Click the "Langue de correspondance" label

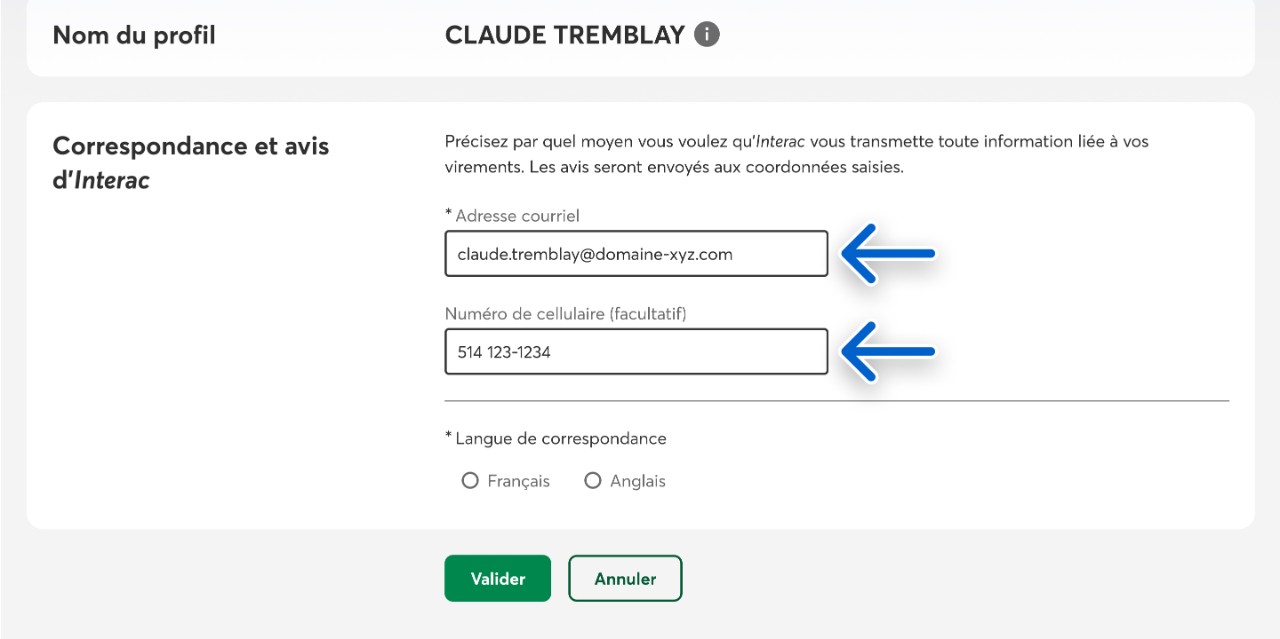coord(560,439)
